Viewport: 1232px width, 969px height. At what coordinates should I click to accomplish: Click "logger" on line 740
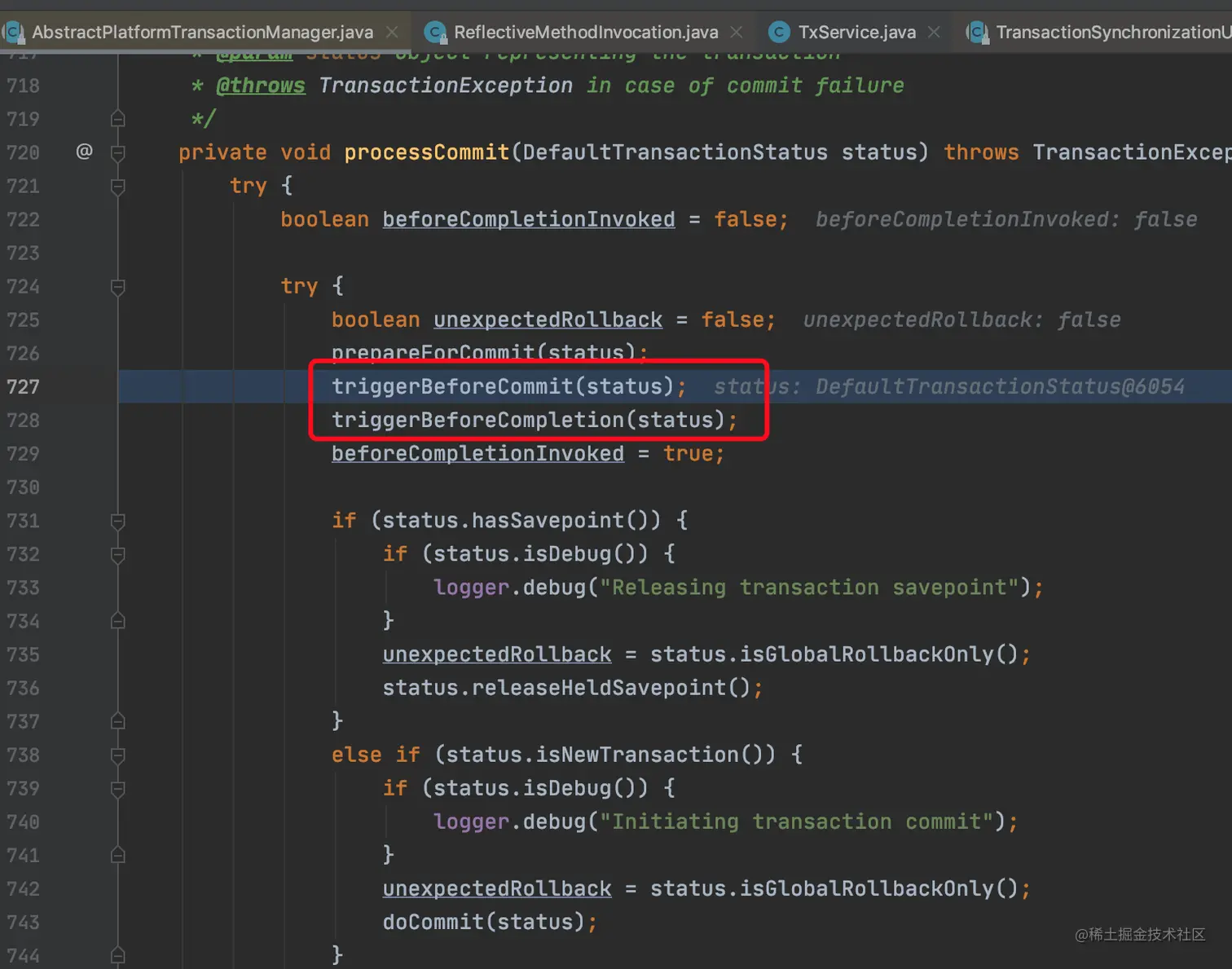click(x=471, y=821)
